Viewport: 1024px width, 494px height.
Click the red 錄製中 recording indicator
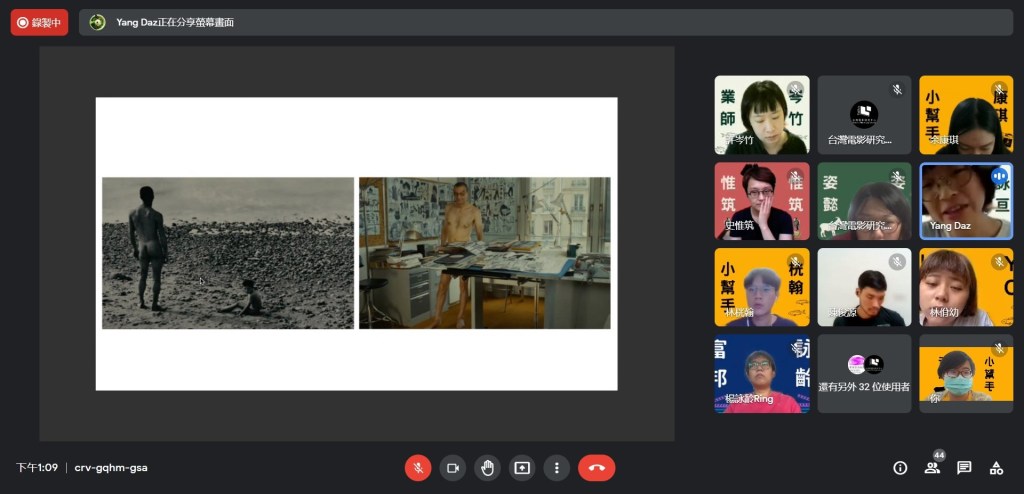click(39, 22)
